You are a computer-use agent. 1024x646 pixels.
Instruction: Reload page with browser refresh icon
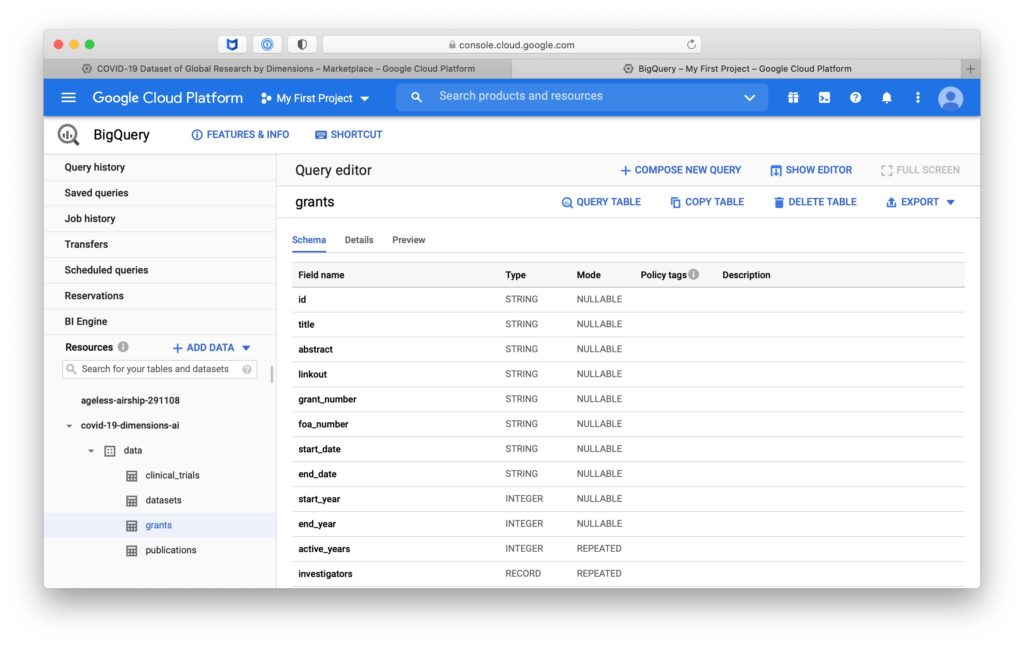point(691,45)
